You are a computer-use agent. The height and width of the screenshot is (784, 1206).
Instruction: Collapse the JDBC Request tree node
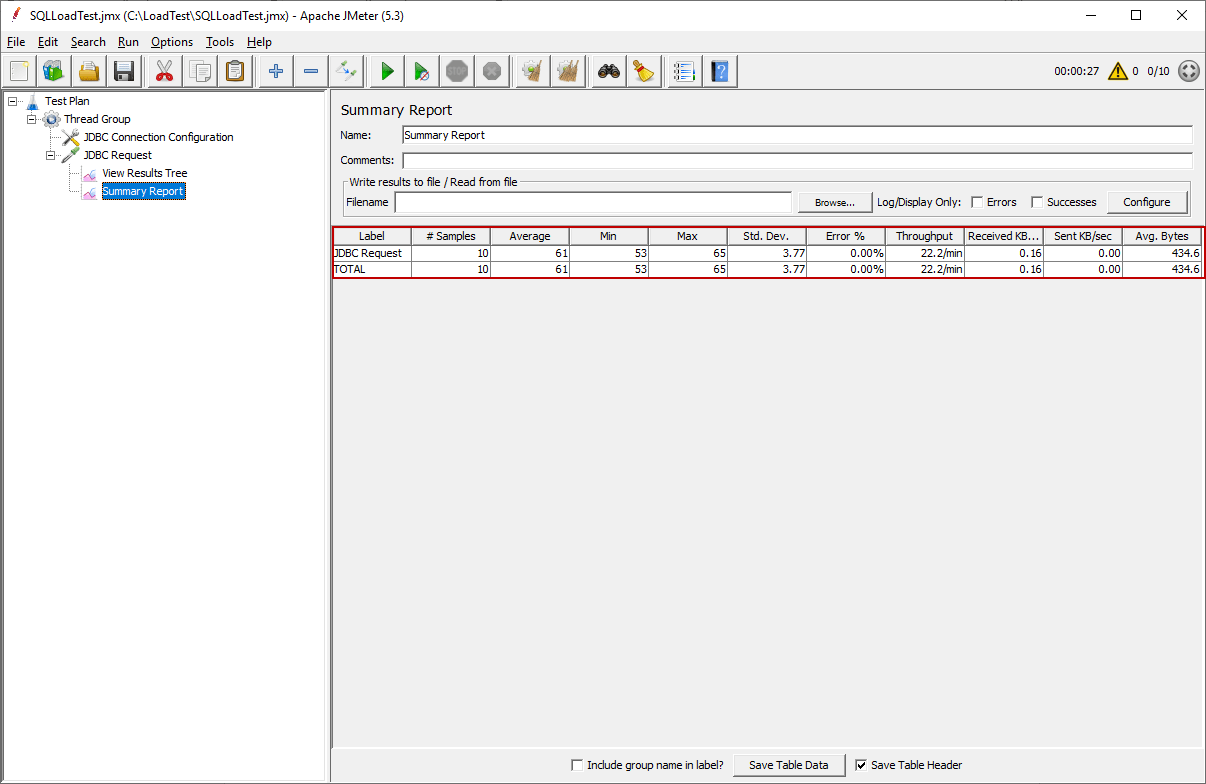click(x=51, y=155)
